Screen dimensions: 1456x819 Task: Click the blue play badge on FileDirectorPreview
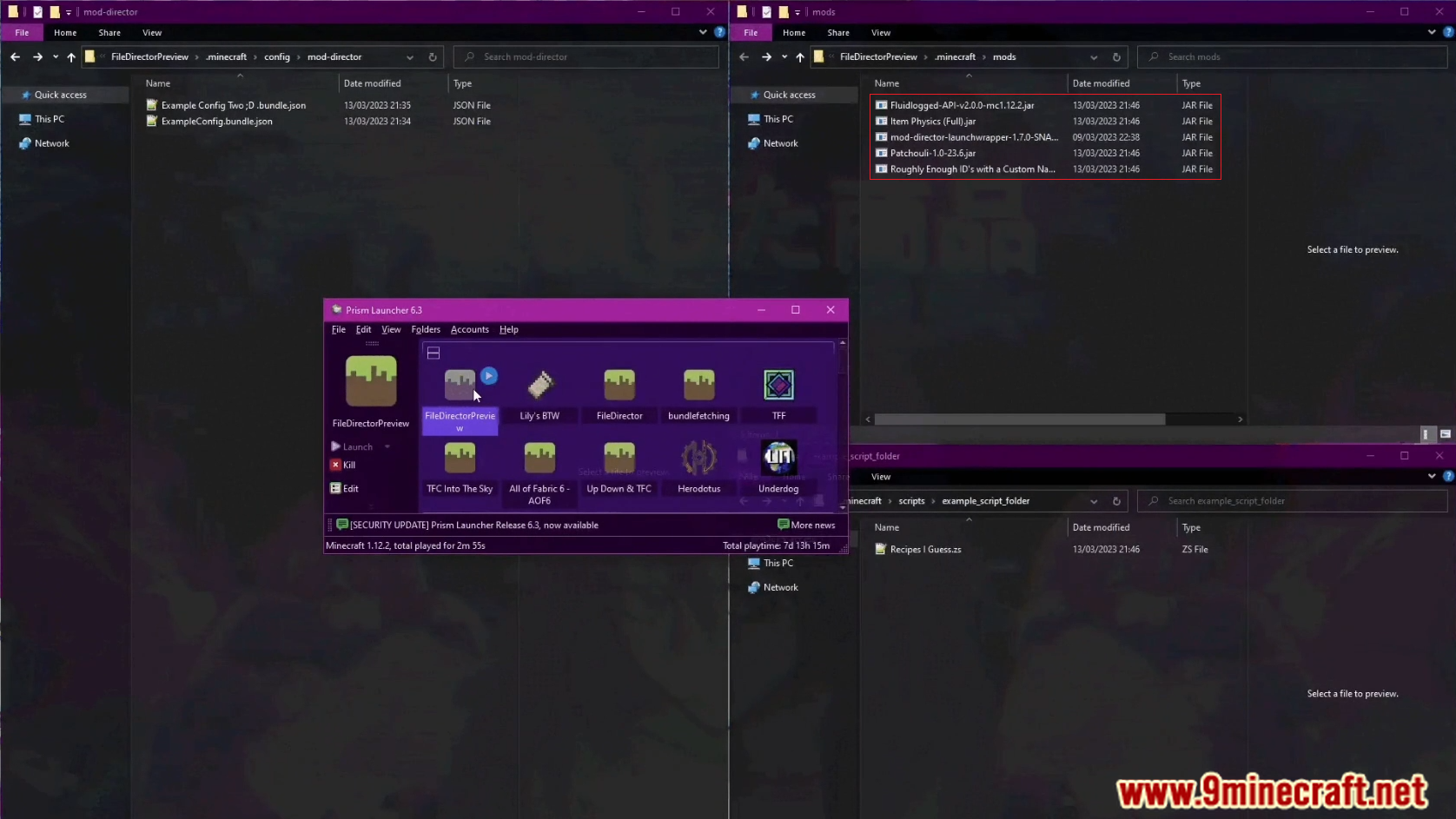489,375
